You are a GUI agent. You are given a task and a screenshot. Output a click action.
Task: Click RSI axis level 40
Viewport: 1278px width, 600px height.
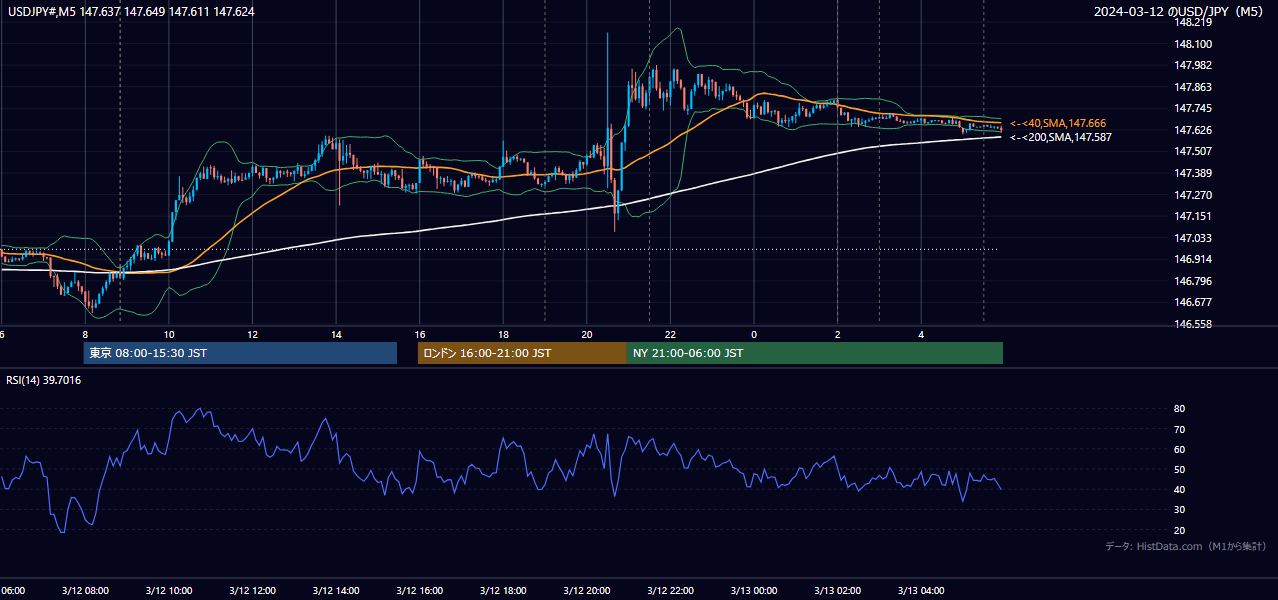1179,489
